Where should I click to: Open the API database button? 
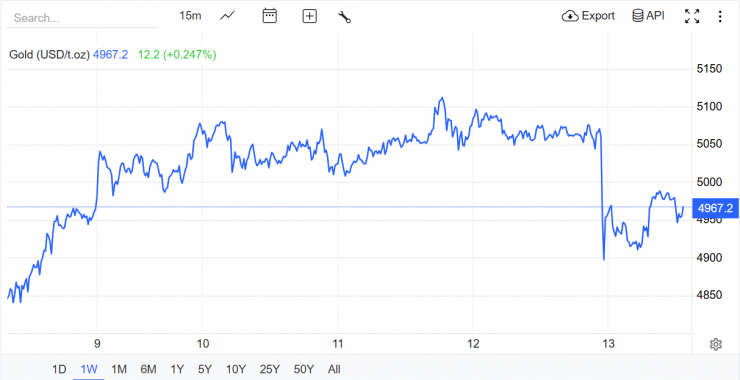click(x=648, y=16)
